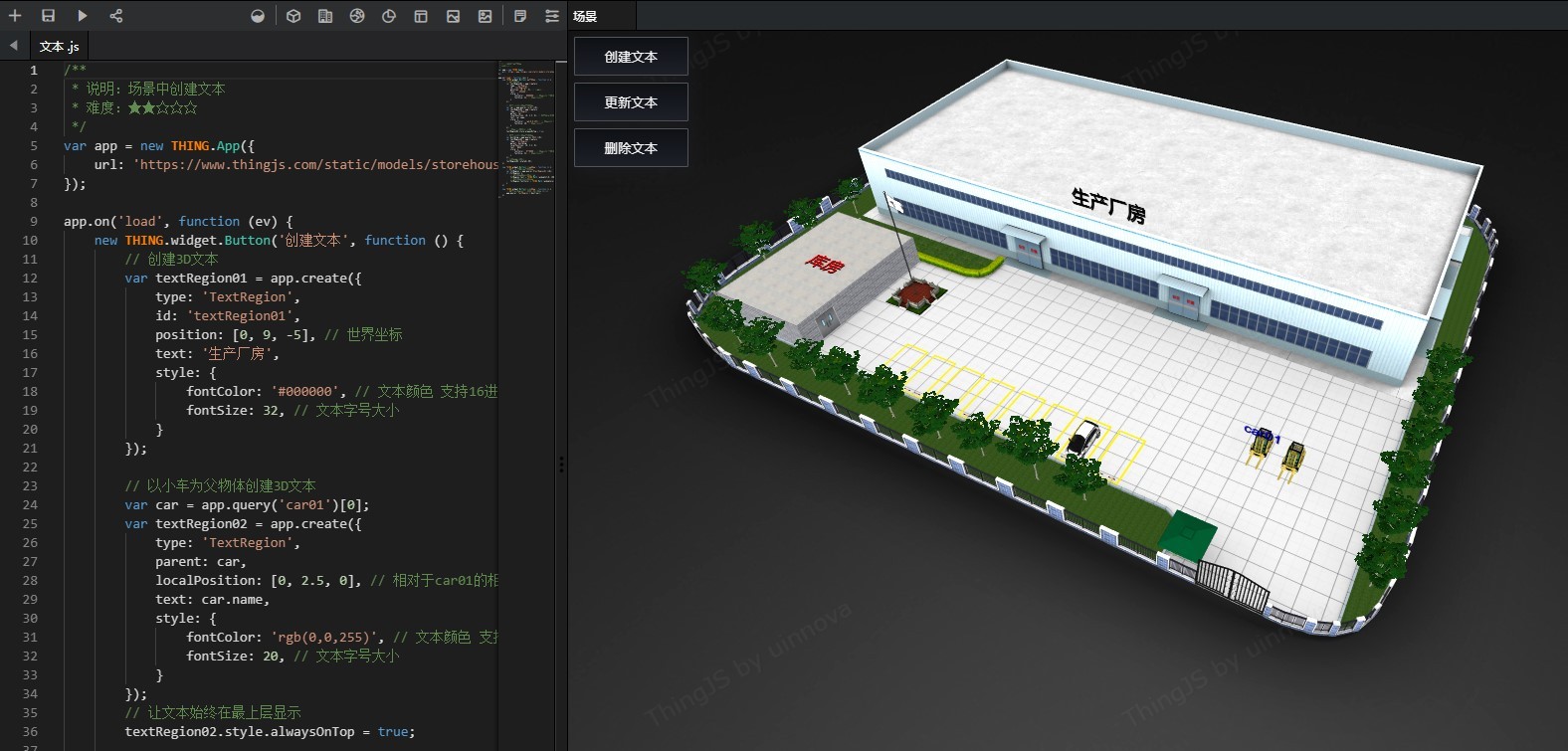Viewport: 1568px width, 751px height.
Task: Click the 更新文本 button
Action: [631, 102]
